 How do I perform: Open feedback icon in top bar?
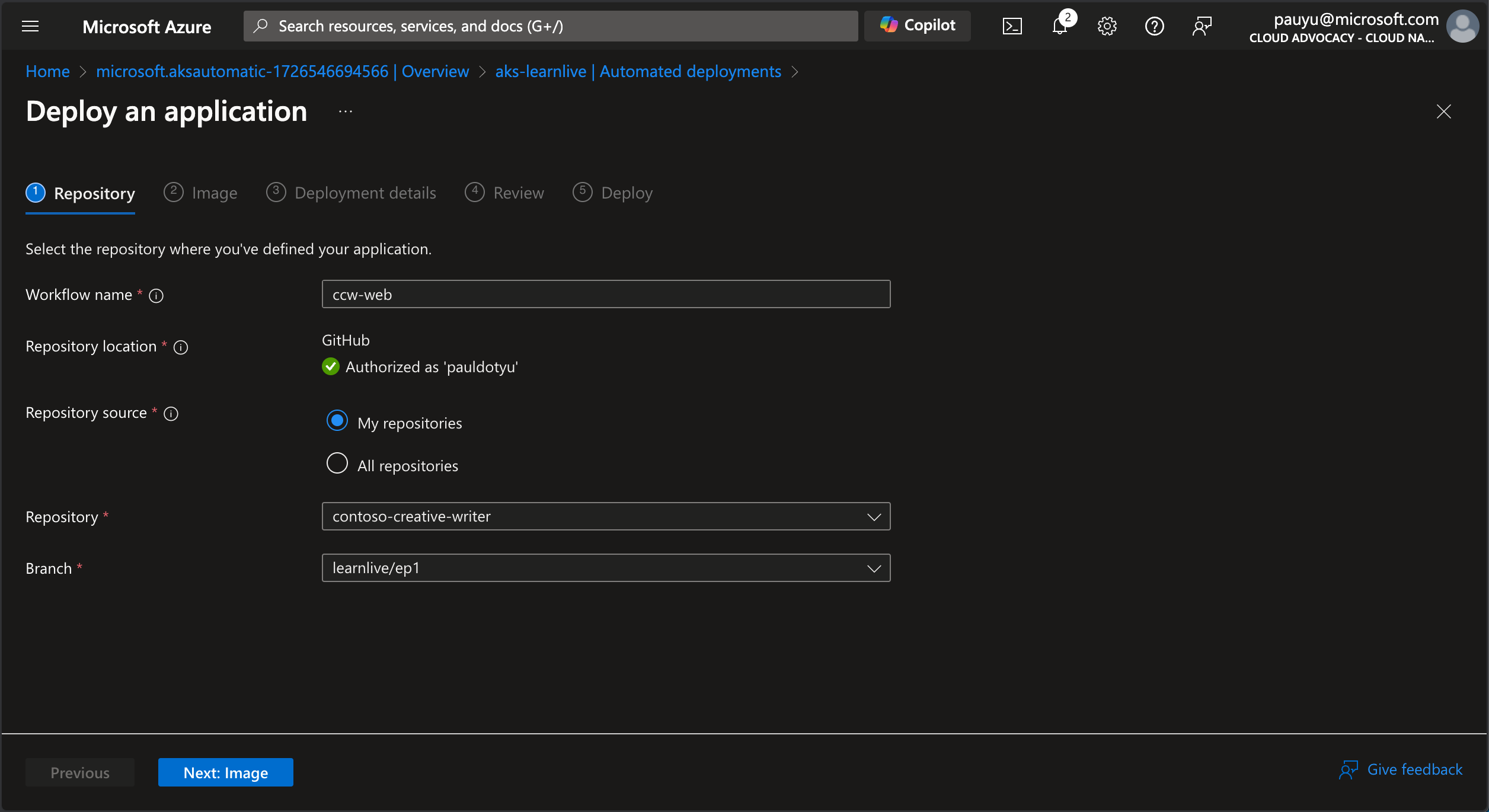point(1202,26)
